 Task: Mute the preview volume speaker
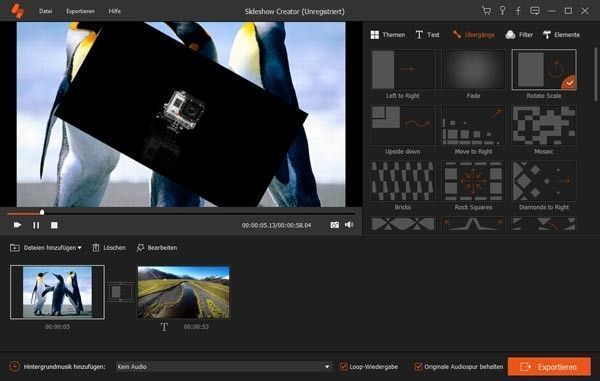(349, 225)
